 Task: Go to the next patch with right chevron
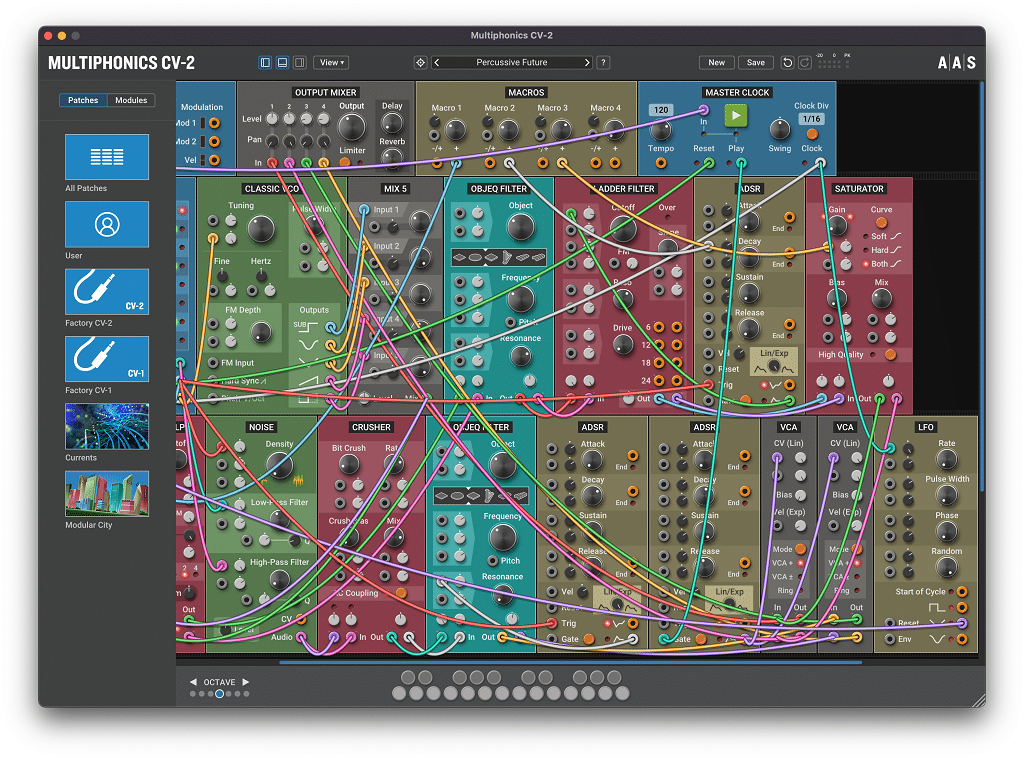coord(587,63)
